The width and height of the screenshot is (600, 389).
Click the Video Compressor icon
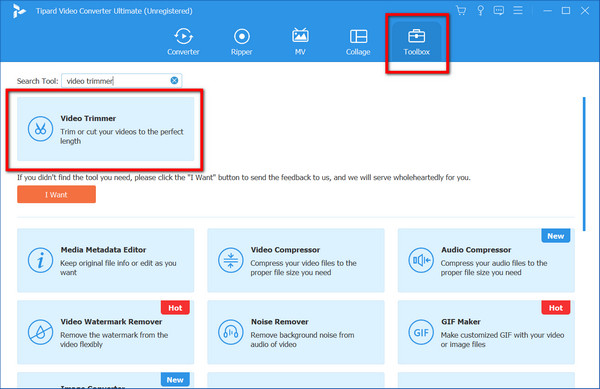point(230,260)
